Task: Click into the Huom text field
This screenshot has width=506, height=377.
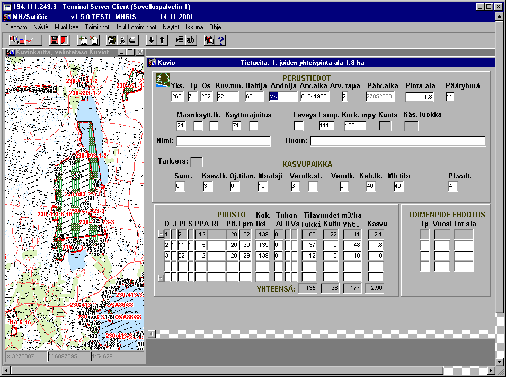Action: [398, 141]
